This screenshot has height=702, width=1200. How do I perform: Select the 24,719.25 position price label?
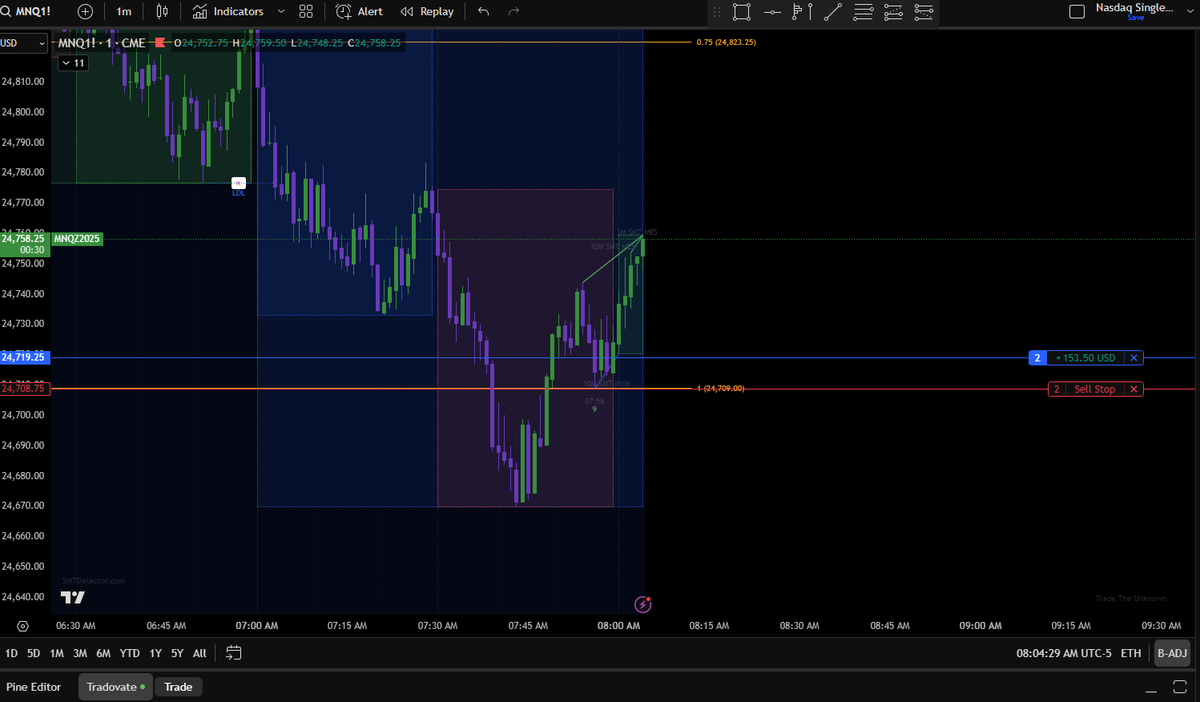click(x=24, y=357)
